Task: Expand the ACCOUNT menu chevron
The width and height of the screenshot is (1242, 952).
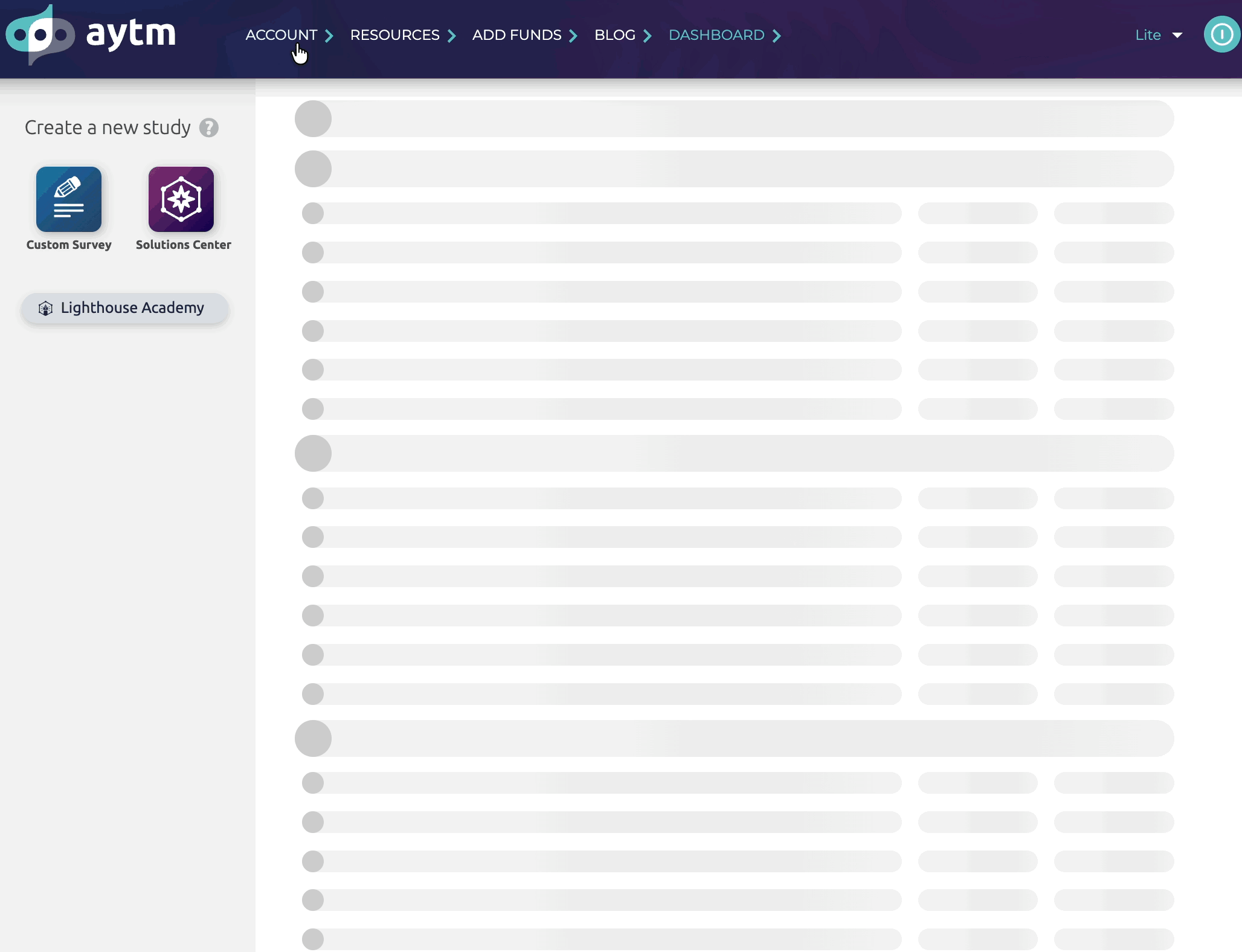Action: coord(329,36)
